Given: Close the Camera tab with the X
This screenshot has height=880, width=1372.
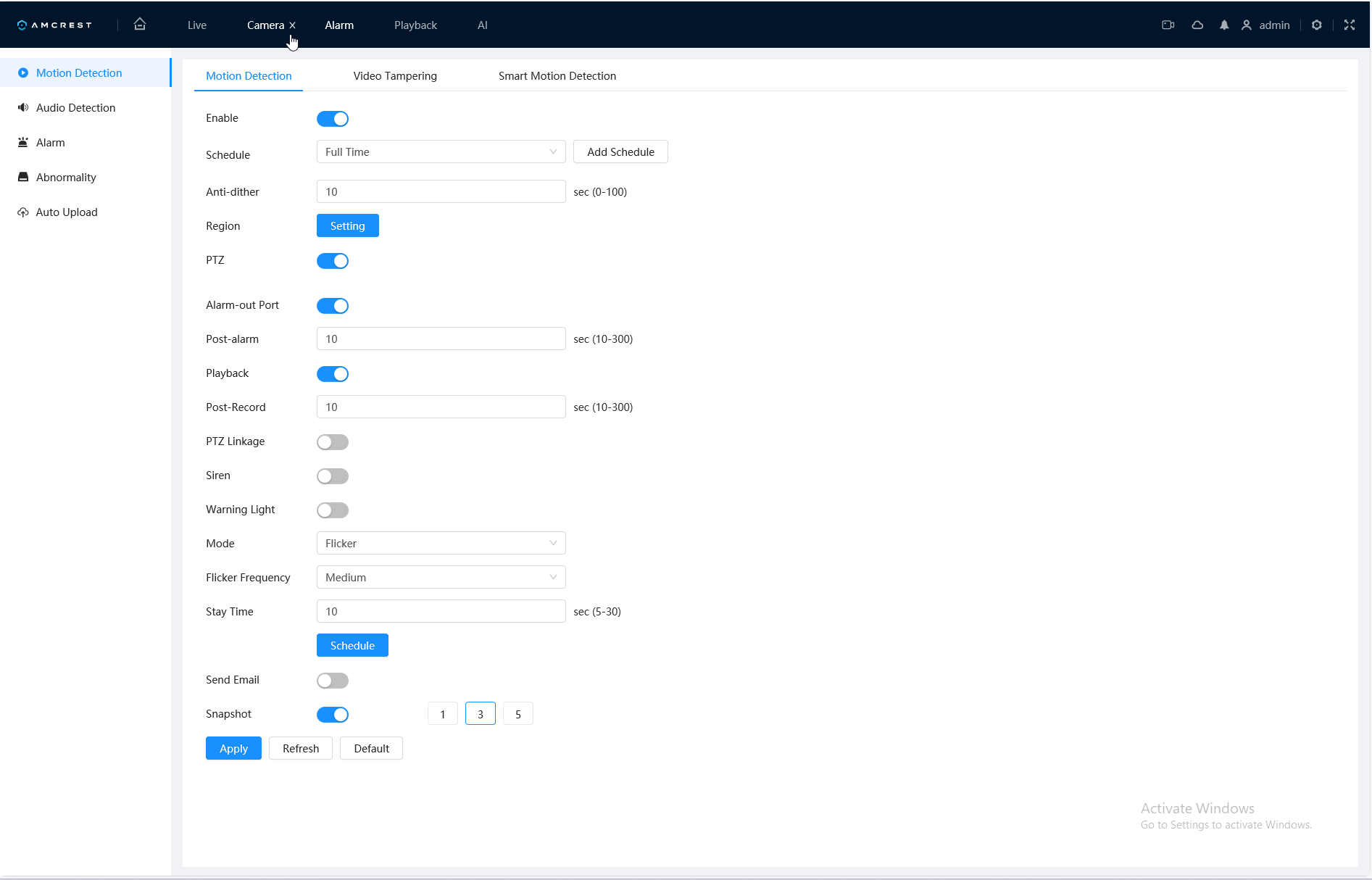Looking at the screenshot, I should pyautogui.click(x=293, y=25).
